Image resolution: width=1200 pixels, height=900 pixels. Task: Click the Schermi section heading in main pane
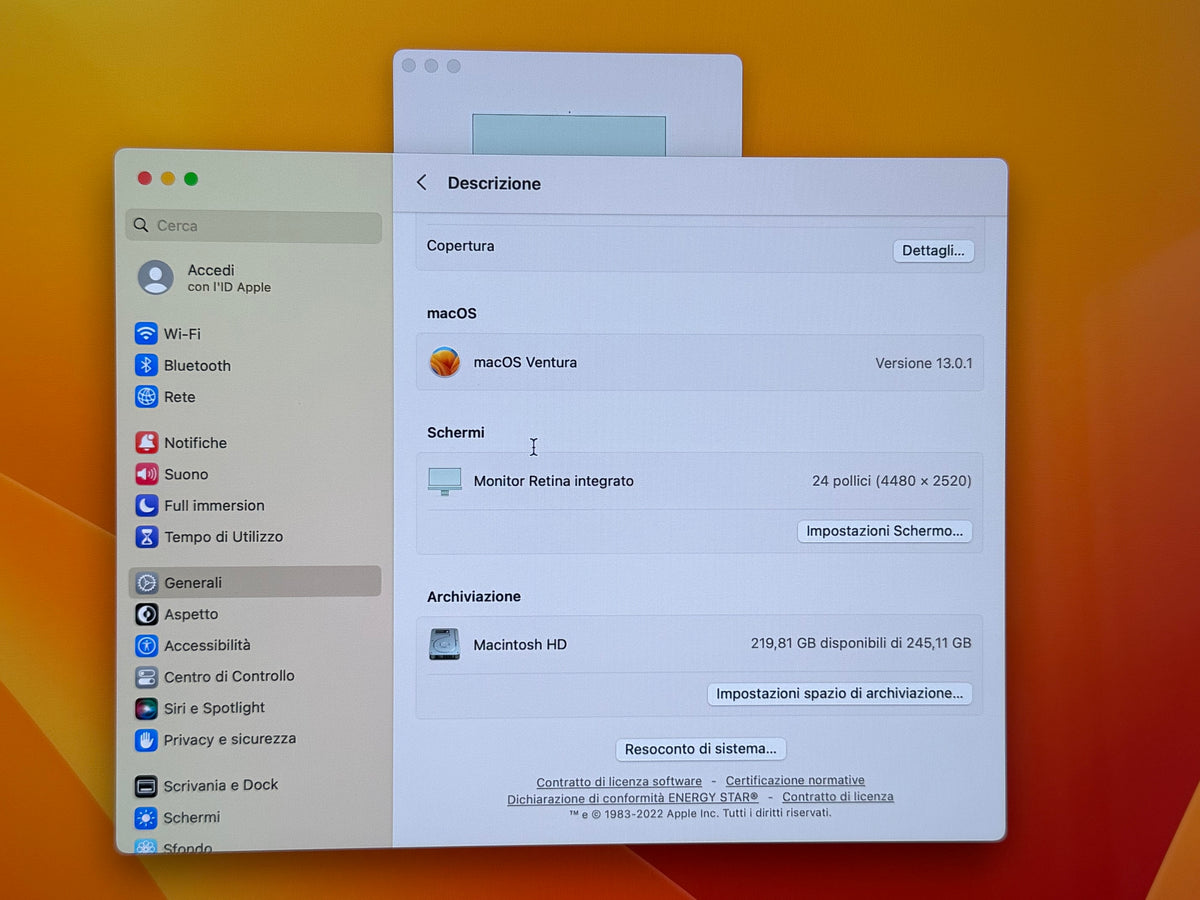pyautogui.click(x=455, y=433)
